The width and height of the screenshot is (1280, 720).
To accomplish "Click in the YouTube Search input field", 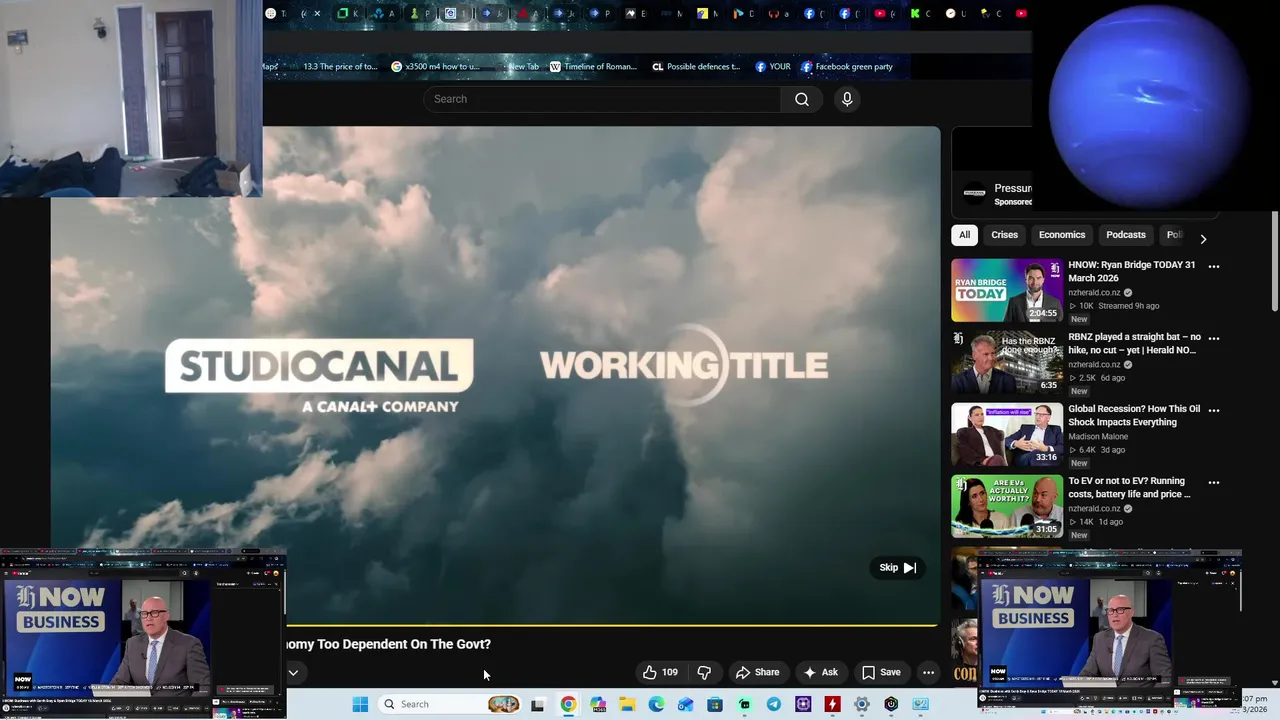I will (x=602, y=99).
